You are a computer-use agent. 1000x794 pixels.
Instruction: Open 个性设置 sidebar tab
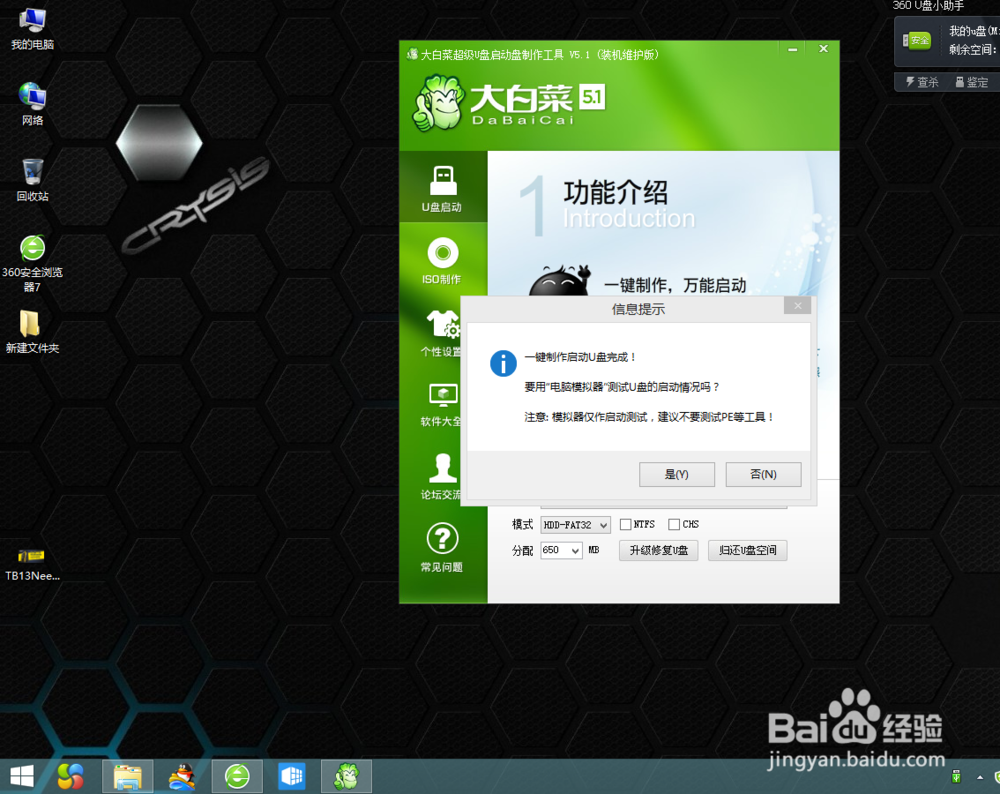[x=441, y=333]
